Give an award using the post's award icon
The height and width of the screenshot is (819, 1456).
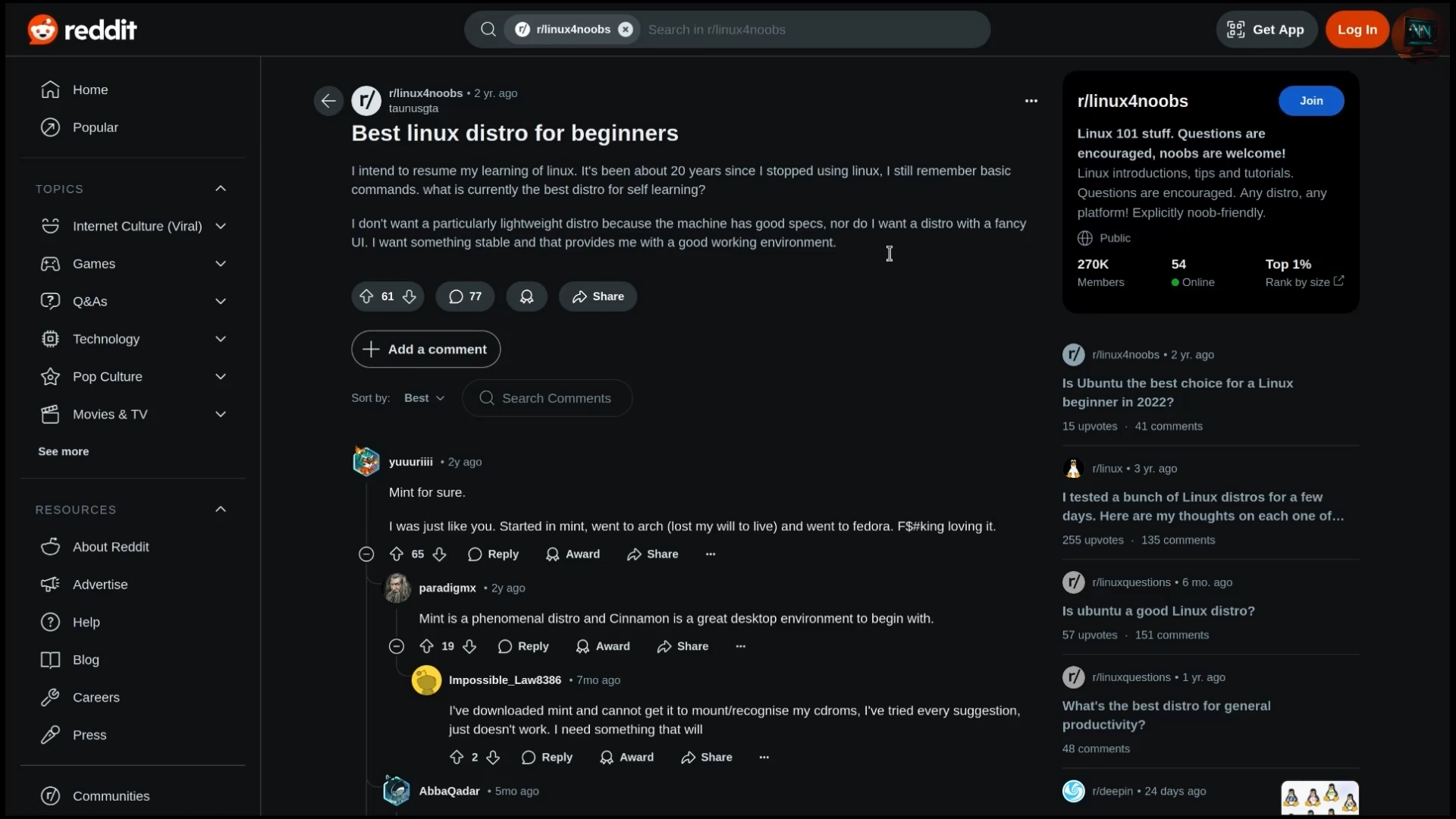coord(526,297)
